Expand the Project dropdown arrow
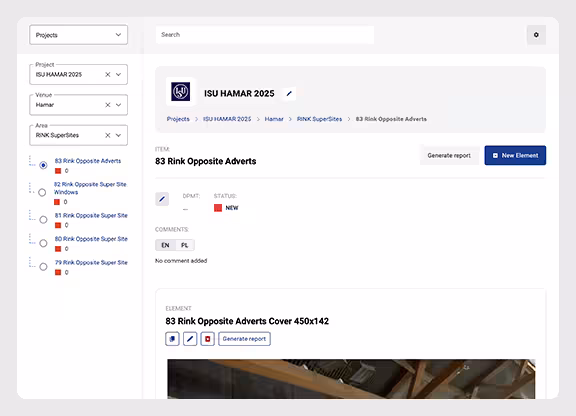Screen dimensions: 576x416 118,75
